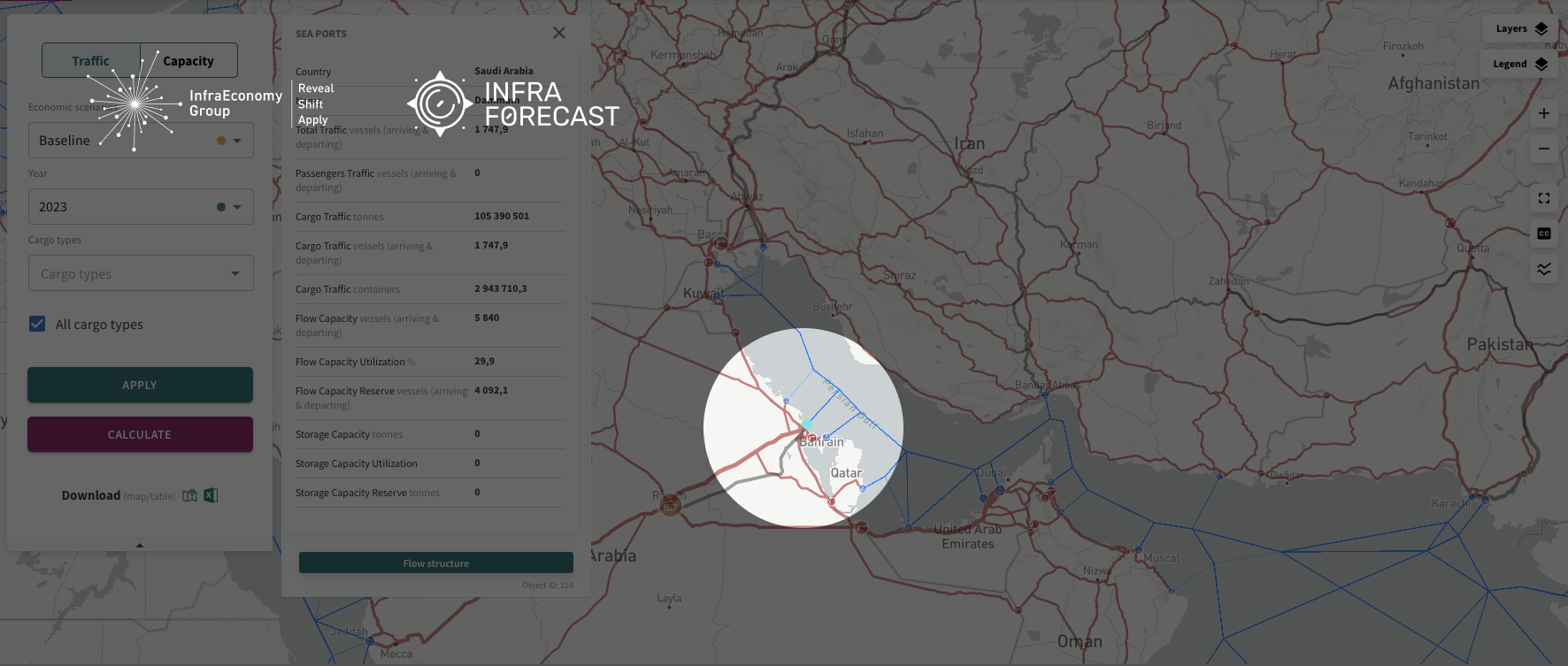Open Flow structure for the port
This screenshot has width=1568, height=666.
(x=435, y=563)
